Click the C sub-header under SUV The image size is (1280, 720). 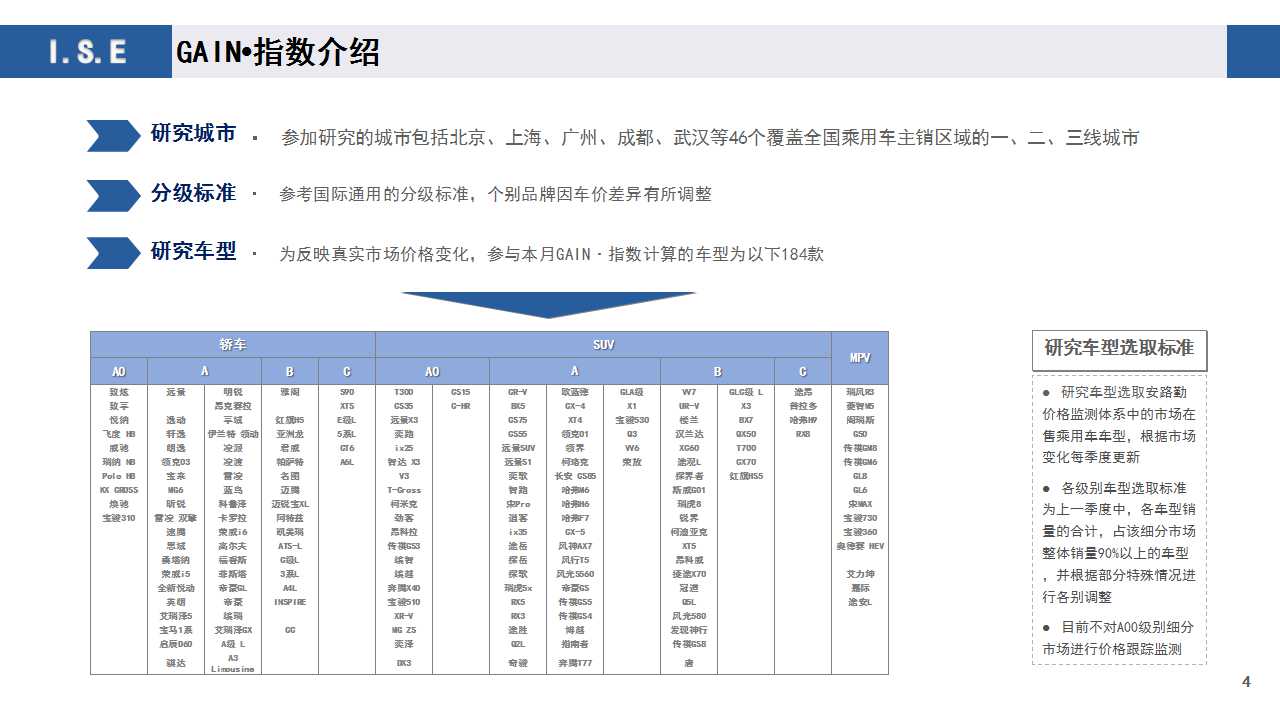(x=803, y=372)
